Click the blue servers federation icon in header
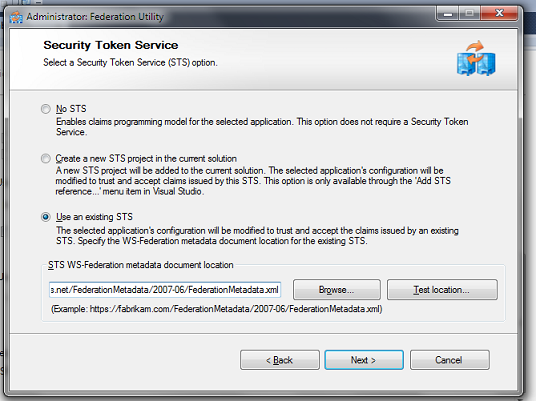This screenshot has width=536, height=401. tap(476, 58)
